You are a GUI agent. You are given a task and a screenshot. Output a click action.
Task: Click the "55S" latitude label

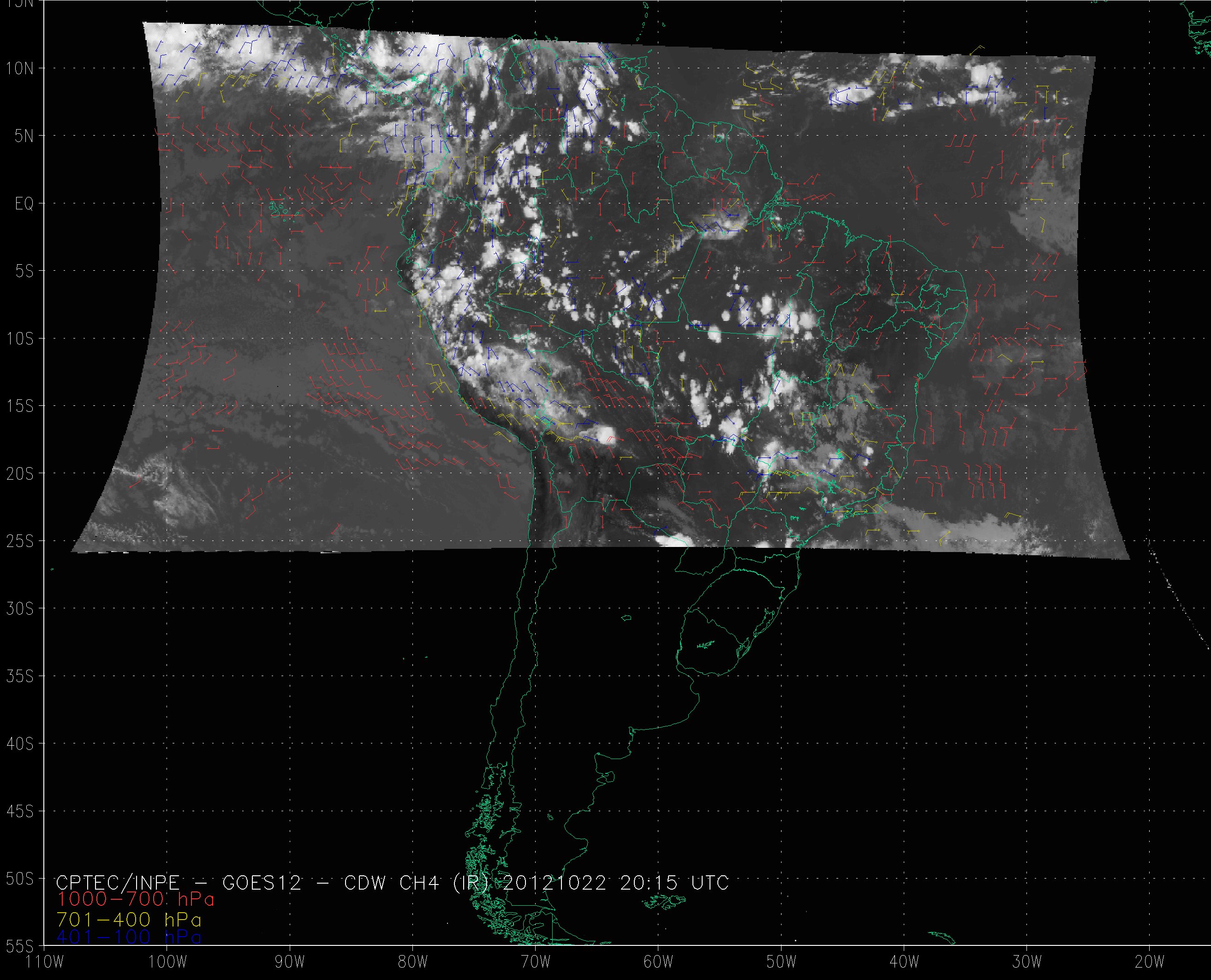[20, 946]
